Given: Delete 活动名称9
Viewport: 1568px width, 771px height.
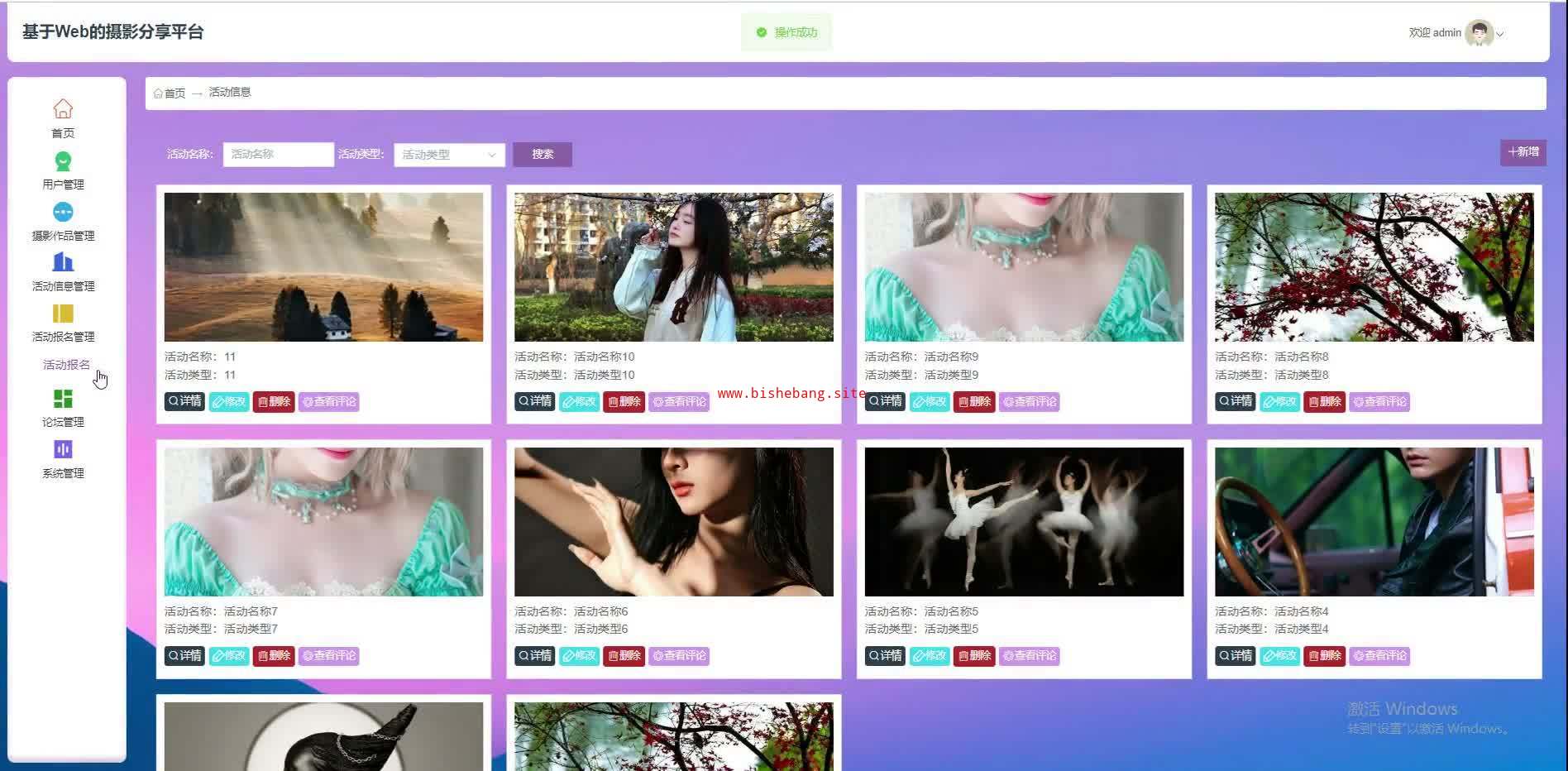Looking at the screenshot, I should click(x=974, y=402).
